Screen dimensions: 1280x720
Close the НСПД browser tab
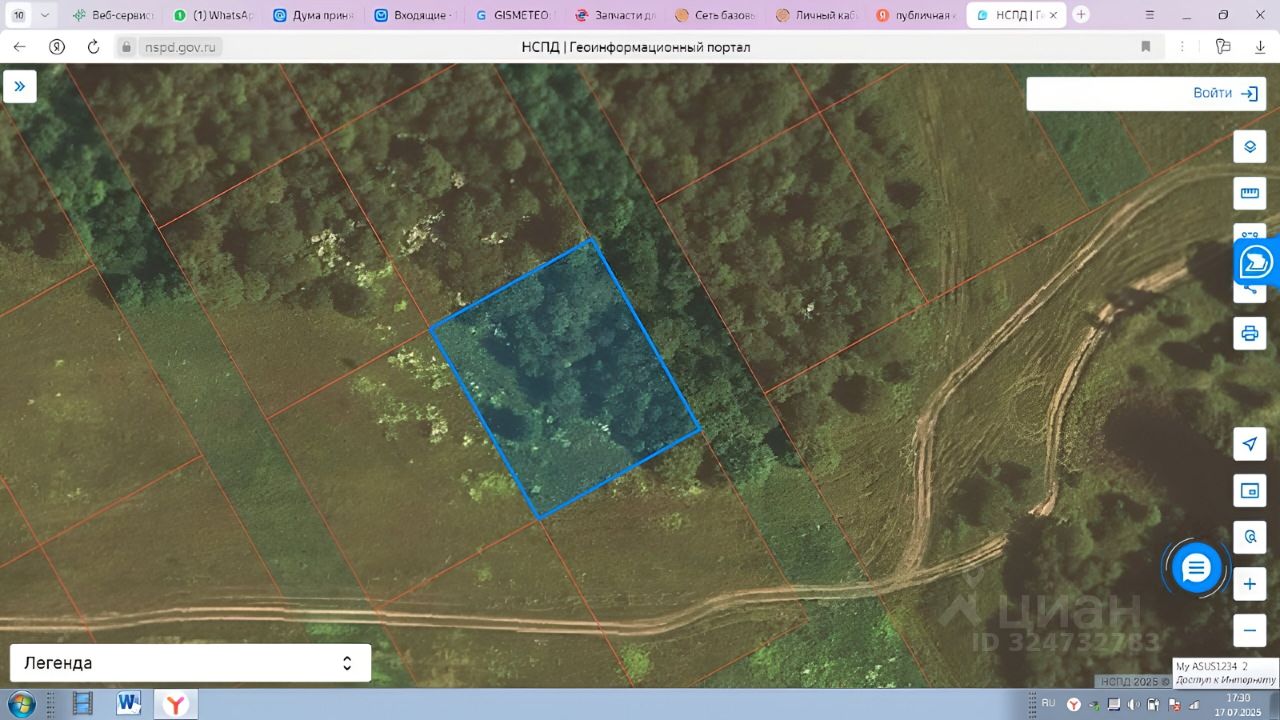(1052, 15)
